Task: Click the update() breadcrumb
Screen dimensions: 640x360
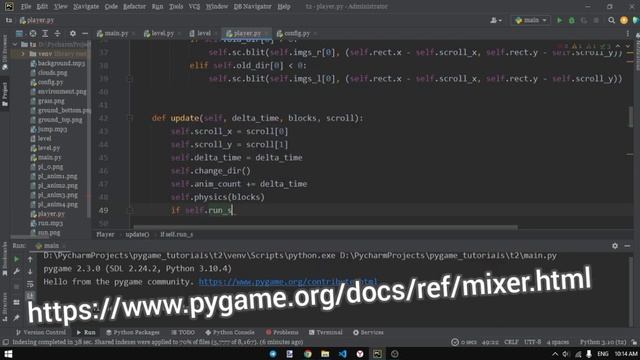Action: coord(137,235)
